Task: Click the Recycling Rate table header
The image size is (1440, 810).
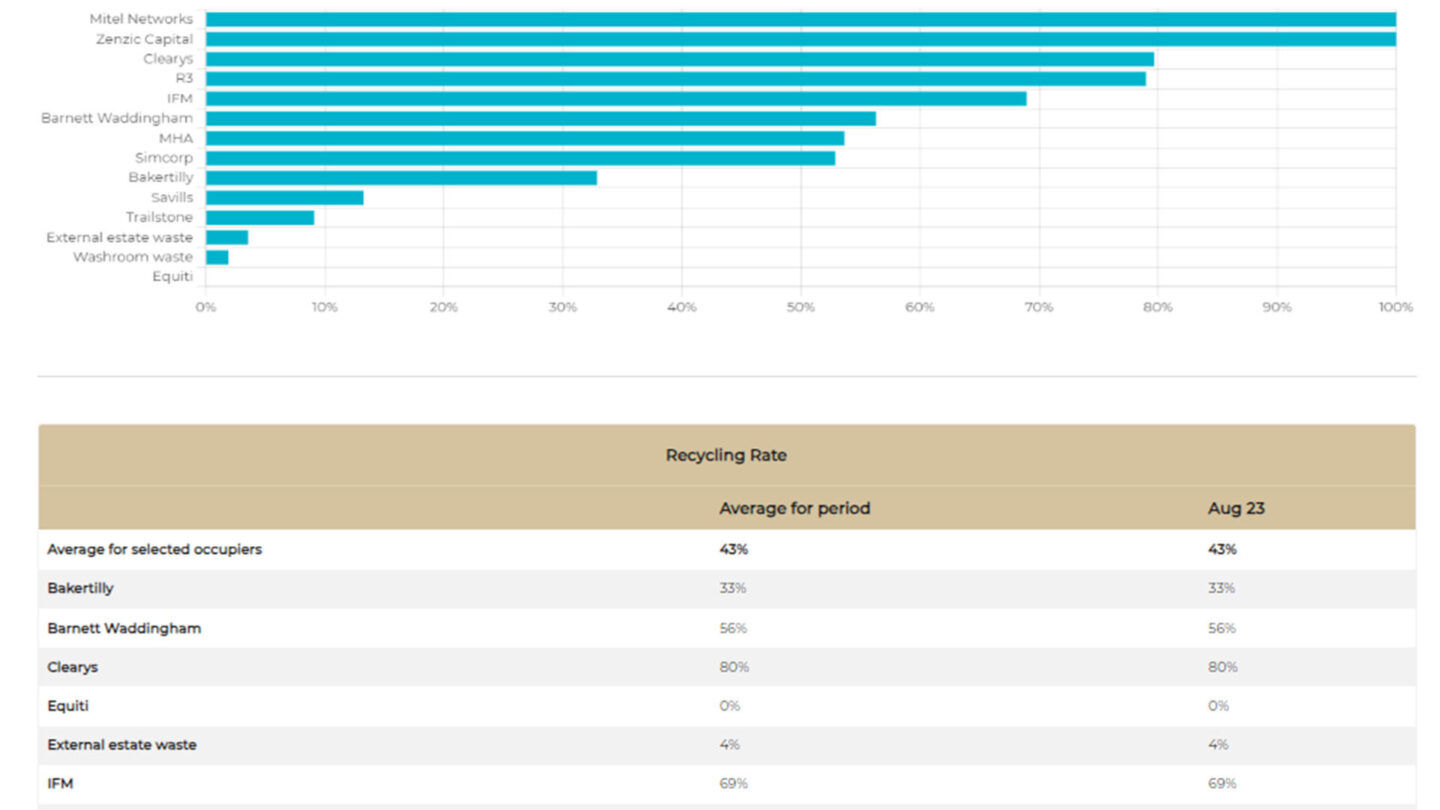Action: pyautogui.click(x=726, y=455)
